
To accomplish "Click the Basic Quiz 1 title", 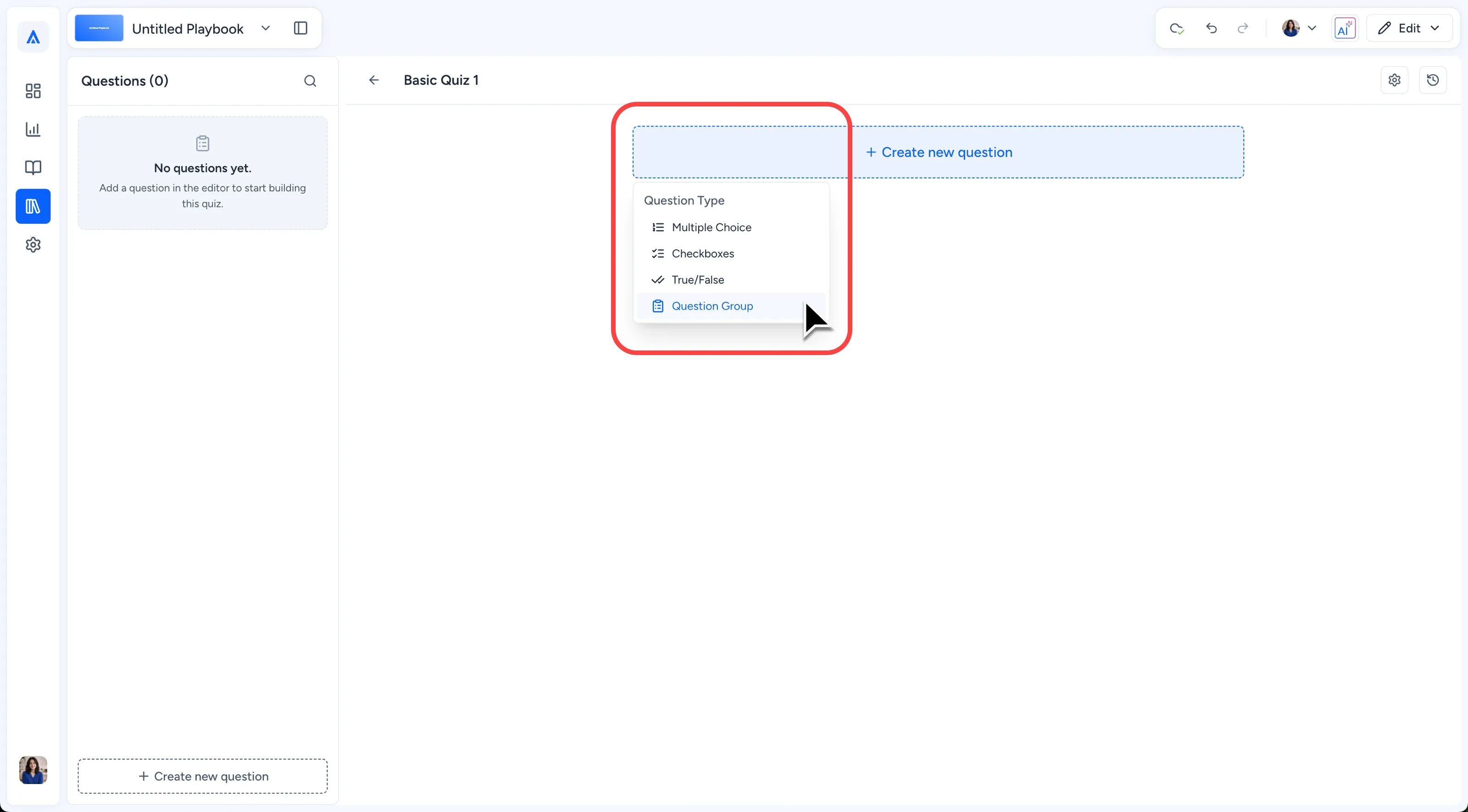I will 441,80.
